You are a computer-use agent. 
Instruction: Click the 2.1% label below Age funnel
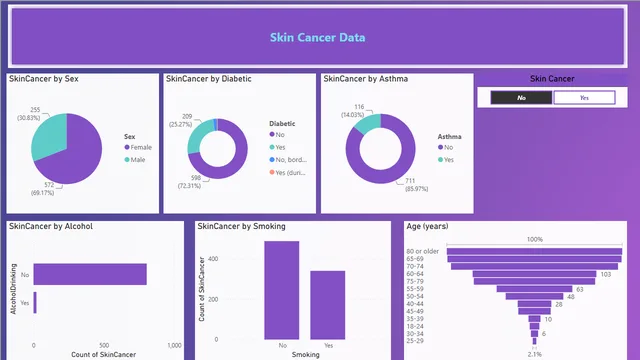pos(535,354)
